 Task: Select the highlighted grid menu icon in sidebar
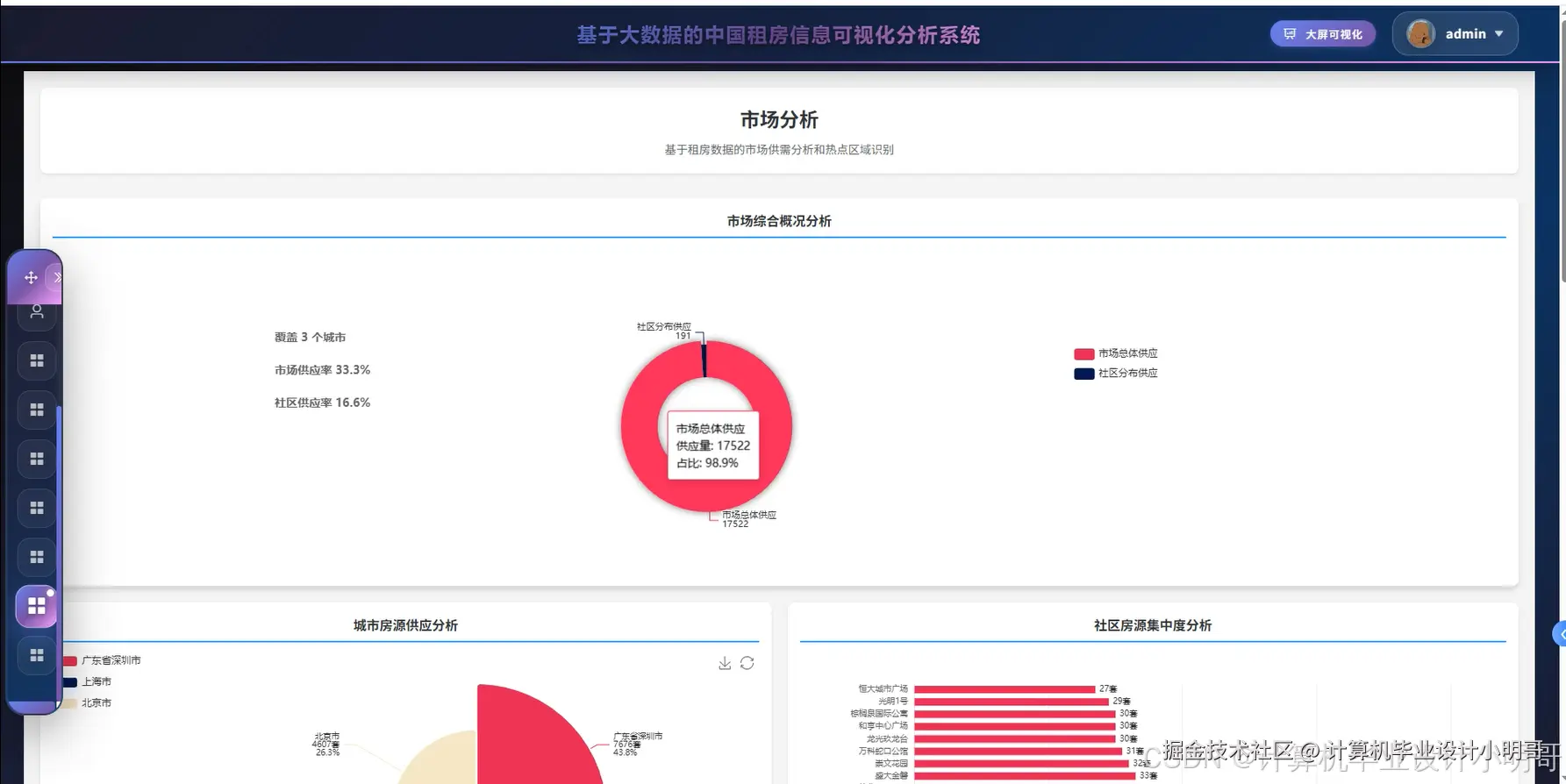pyautogui.click(x=37, y=606)
